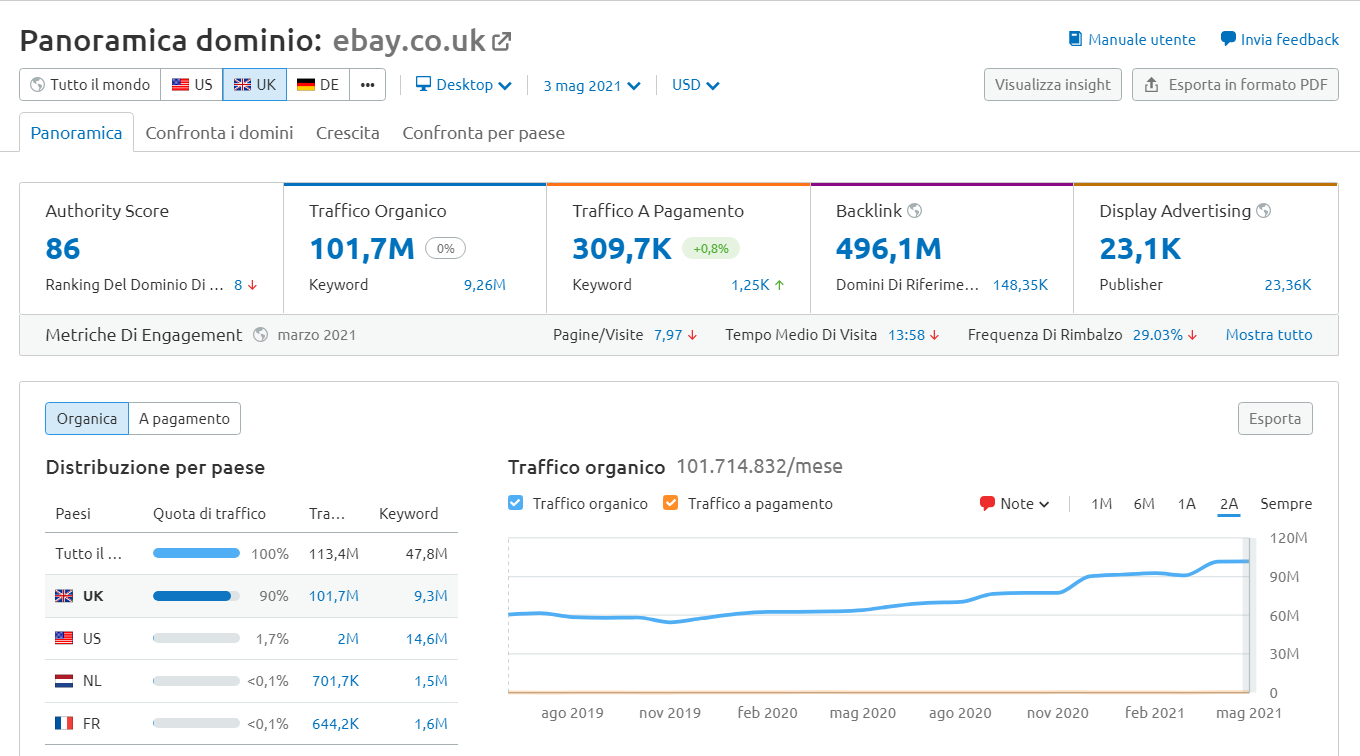Image resolution: width=1360 pixels, height=756 pixels.
Task: Select Tutto il mondo database
Action: click(90, 85)
